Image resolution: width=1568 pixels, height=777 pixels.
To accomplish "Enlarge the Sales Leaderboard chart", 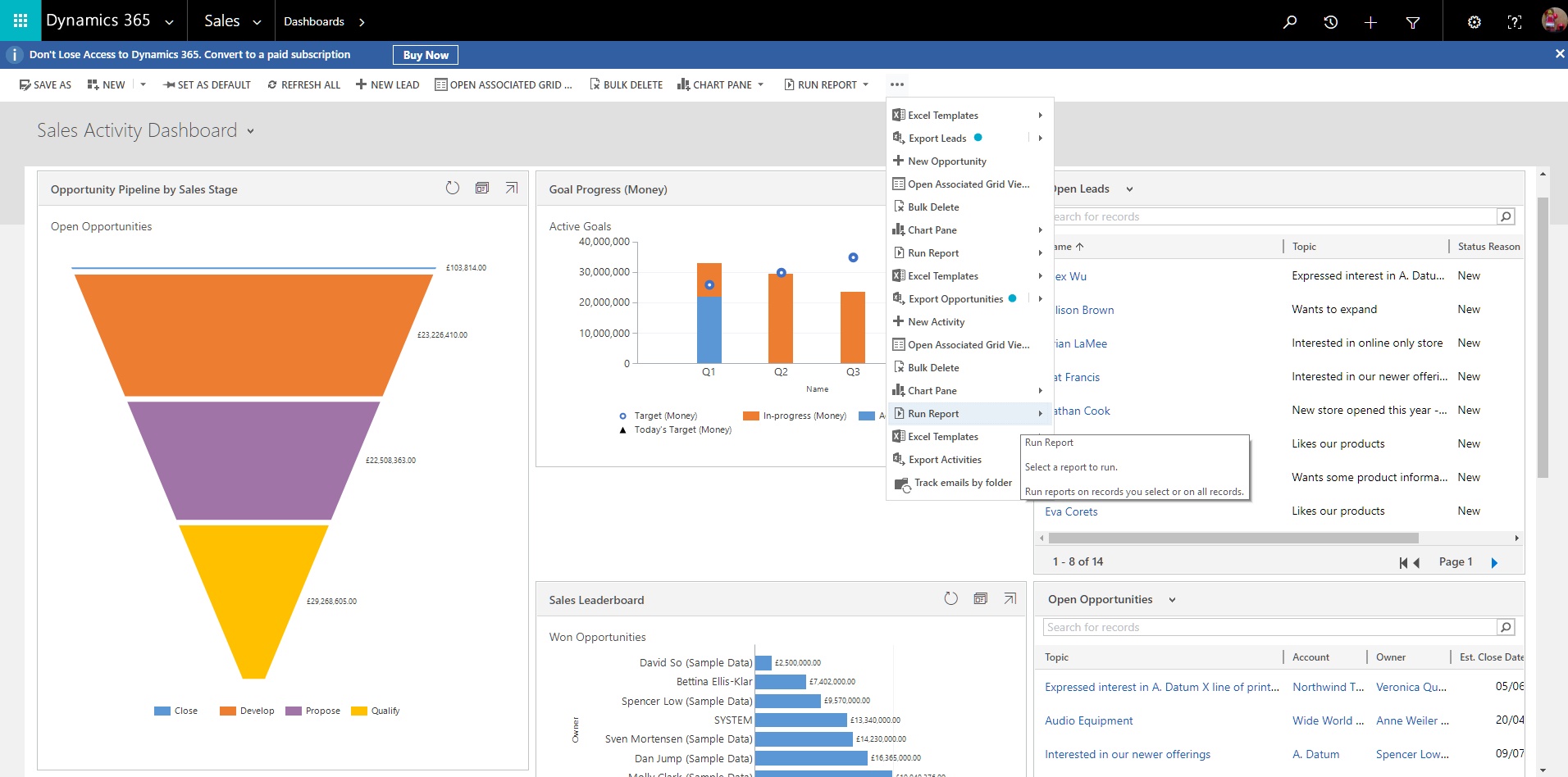I will tap(1010, 598).
